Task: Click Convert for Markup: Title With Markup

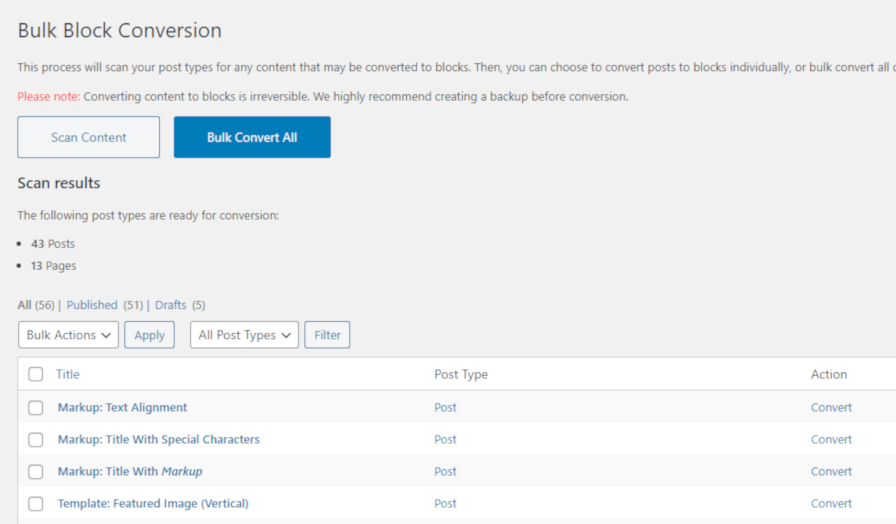Action: click(x=831, y=472)
